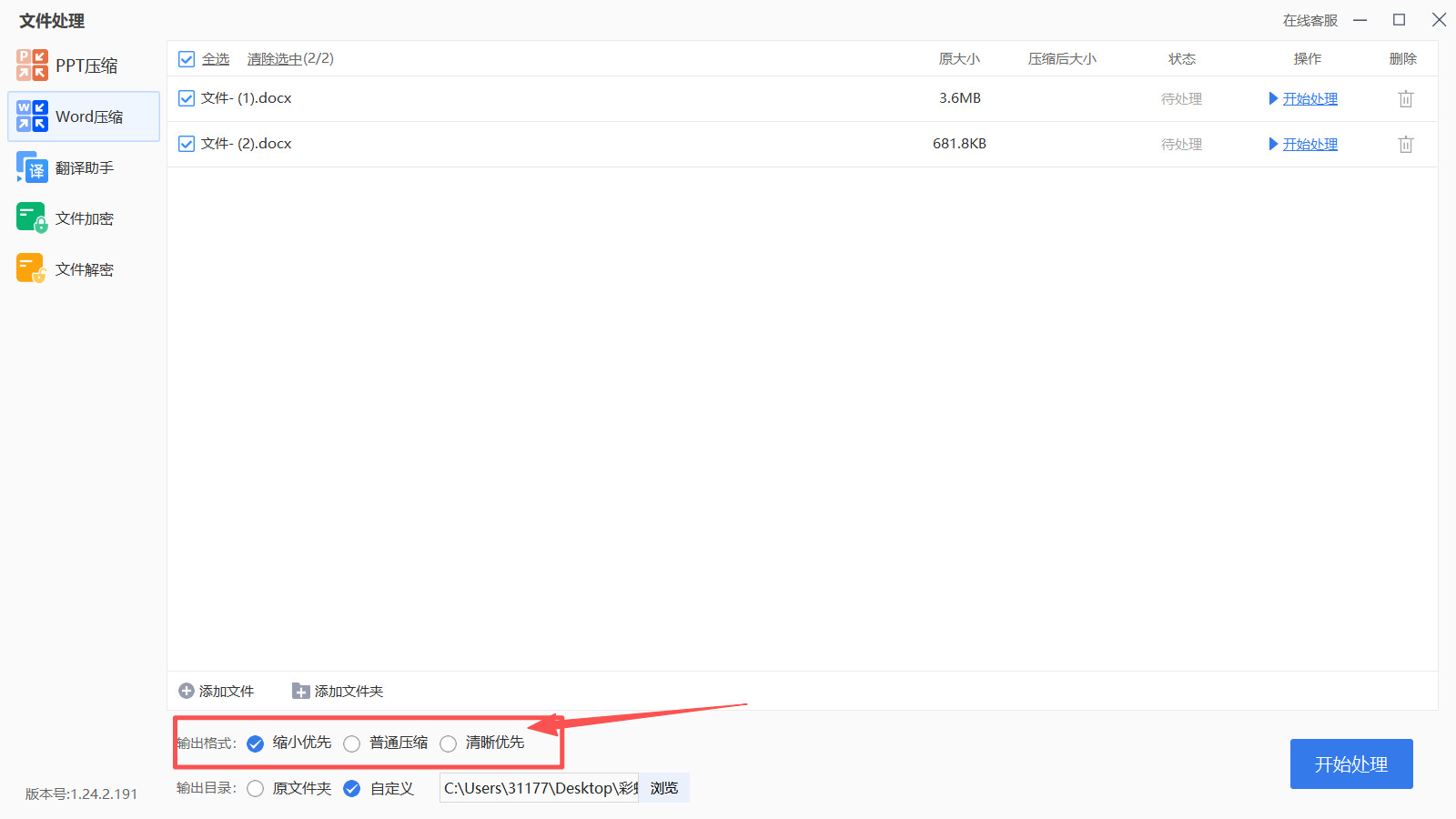This screenshot has width=1456, height=819.
Task: Click the 删除 column header
Action: coord(1403,59)
